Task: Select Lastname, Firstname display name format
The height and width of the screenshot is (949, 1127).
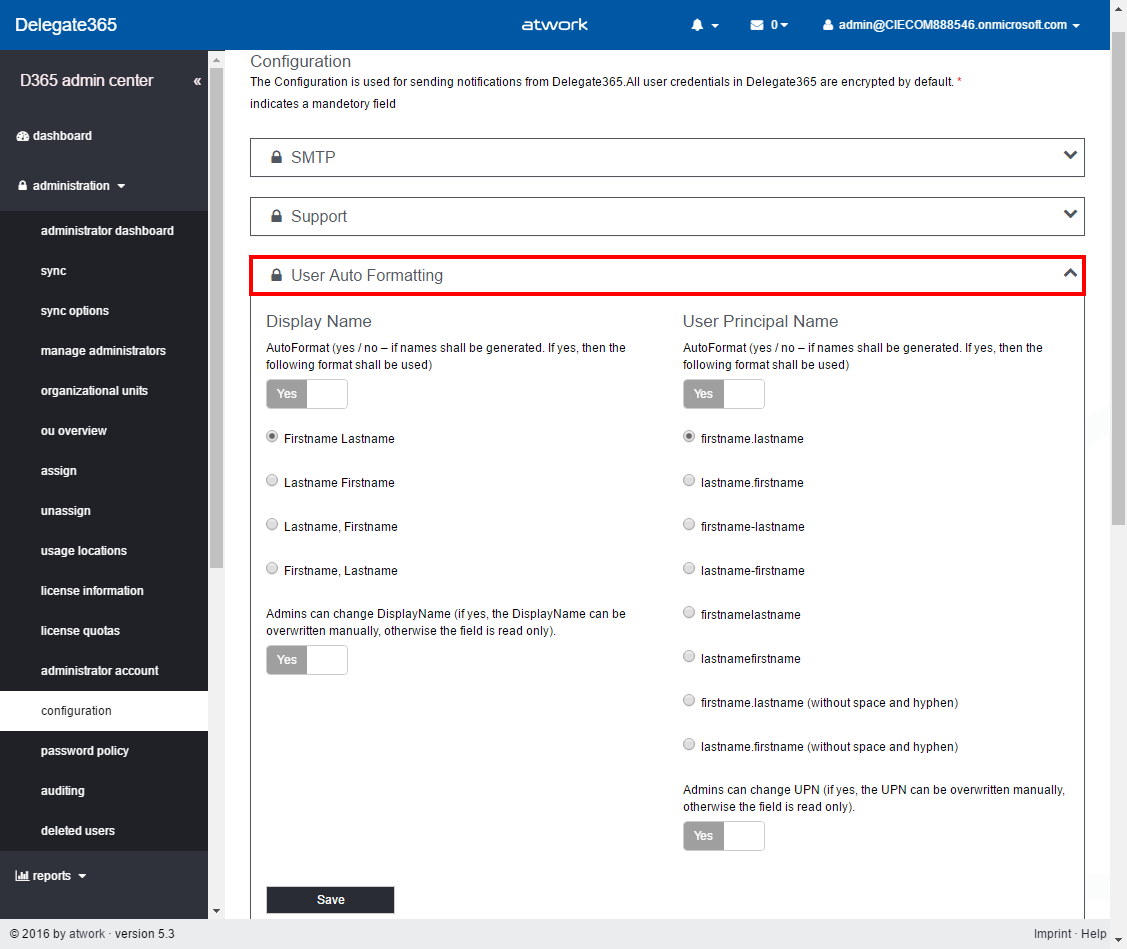Action: 272,525
